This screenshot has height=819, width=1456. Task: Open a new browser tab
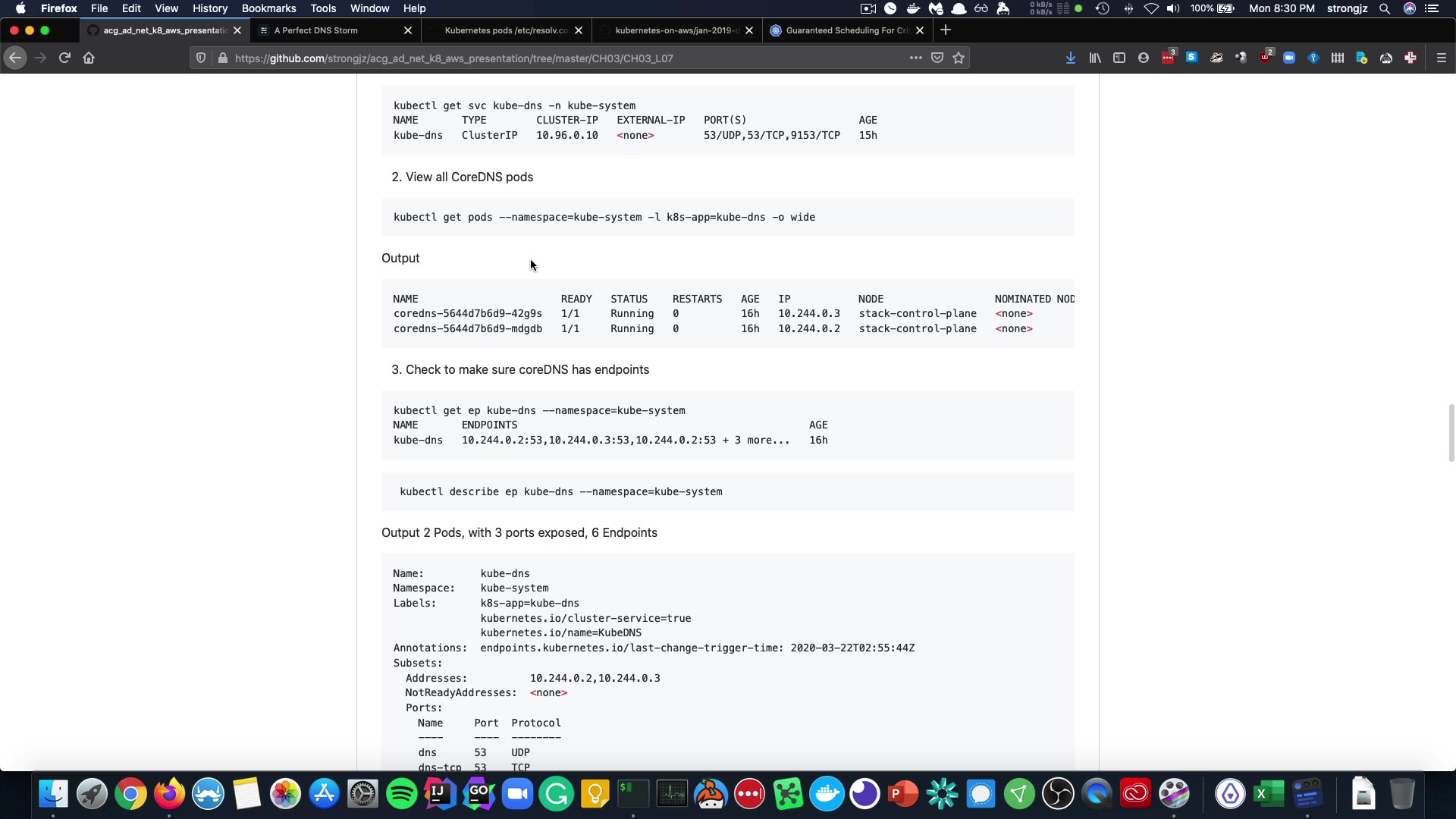pos(946,30)
